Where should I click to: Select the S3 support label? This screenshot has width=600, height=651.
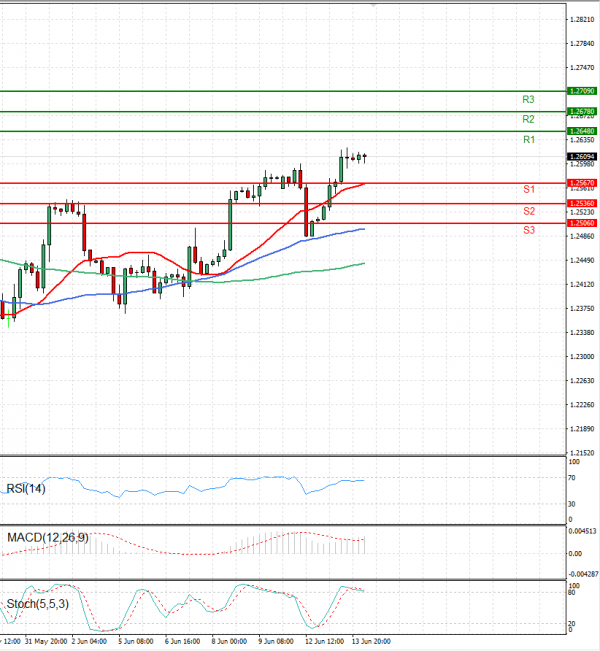529,230
